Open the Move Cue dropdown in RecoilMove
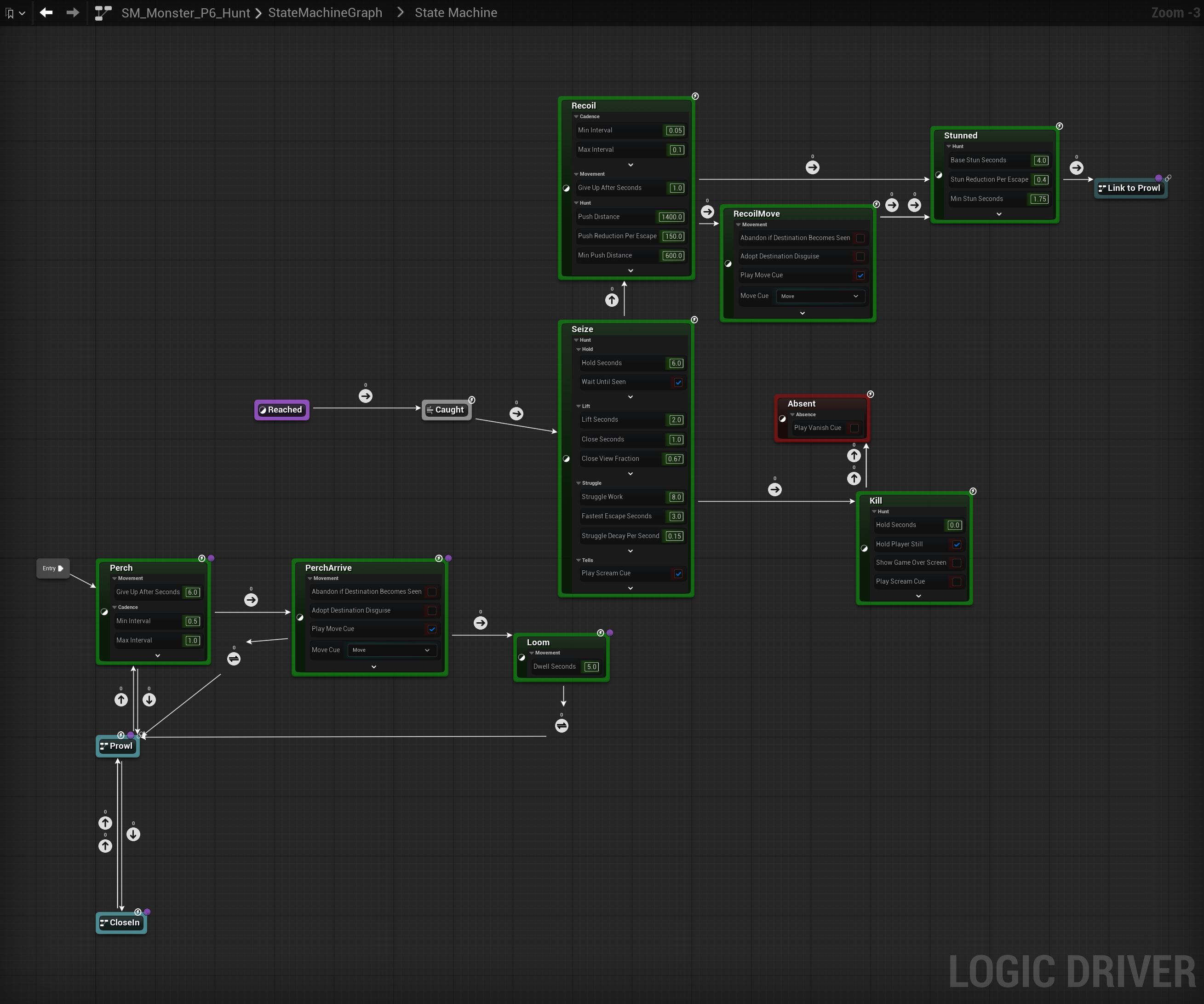Image resolution: width=1204 pixels, height=1004 pixels. click(820, 297)
